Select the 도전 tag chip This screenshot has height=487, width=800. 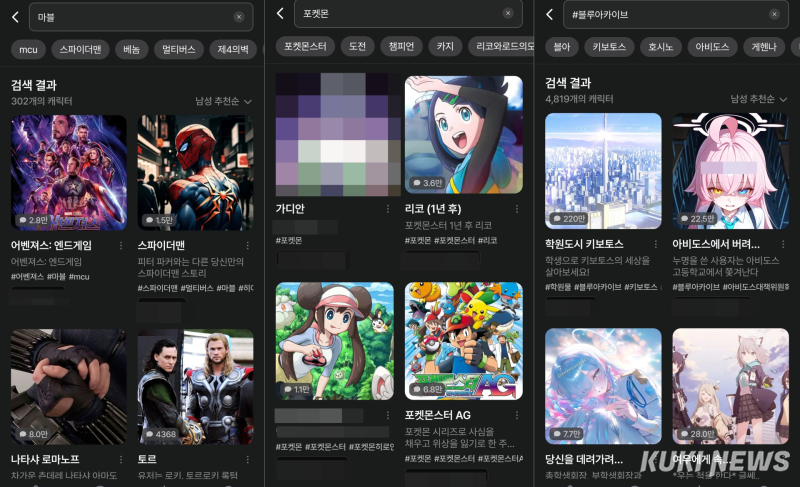(x=357, y=46)
